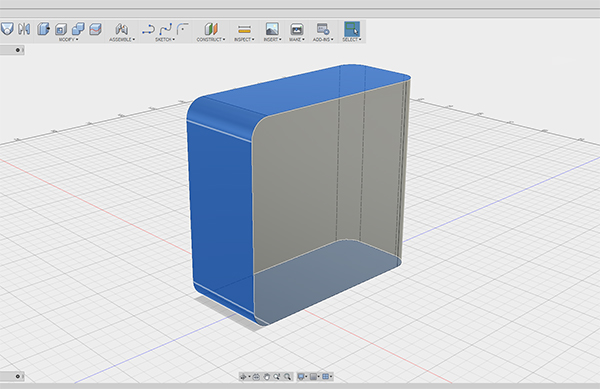This screenshot has width=600, height=389.
Task: Click the Visual Style gray square icon
Action: point(313,377)
